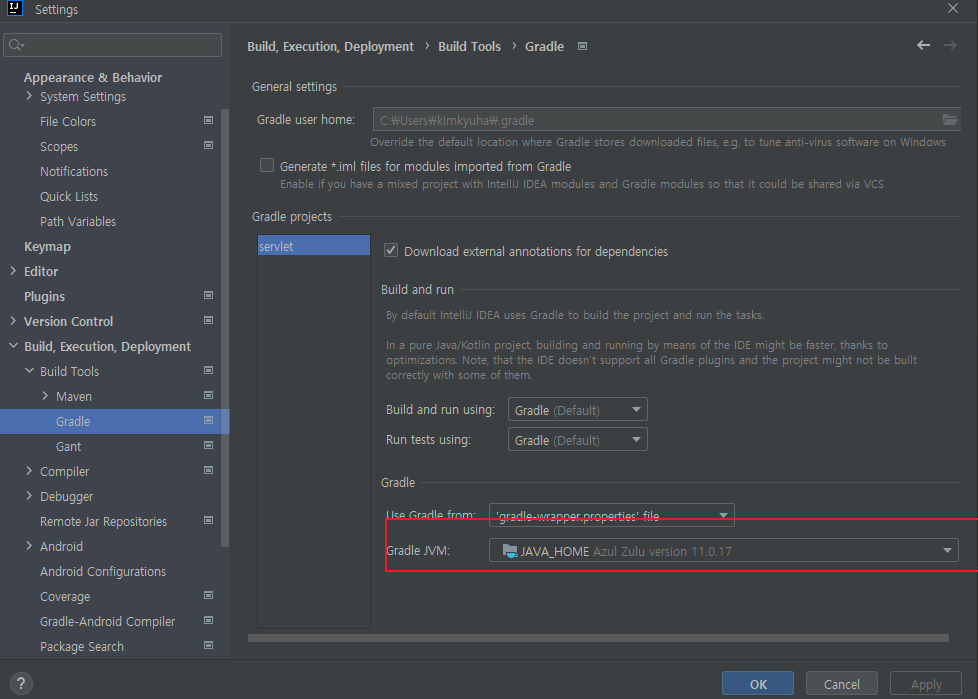Click the OK button
The height and width of the screenshot is (699, 978).
point(758,683)
